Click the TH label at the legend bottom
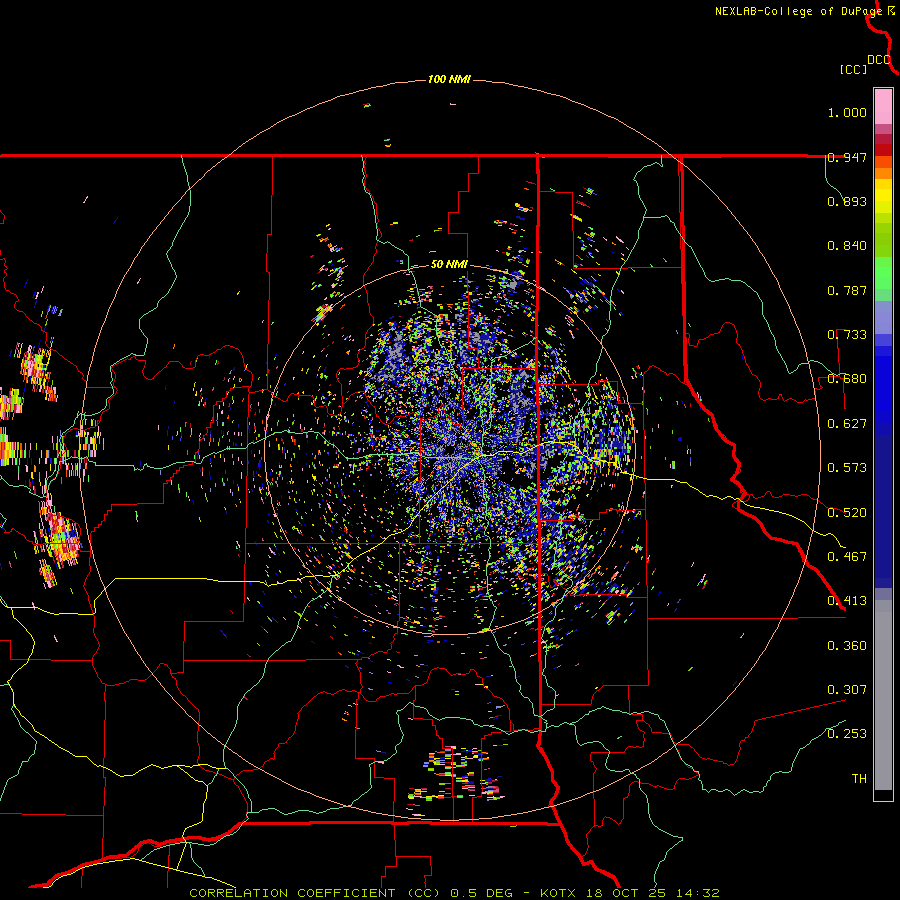900x900 pixels. (859, 779)
